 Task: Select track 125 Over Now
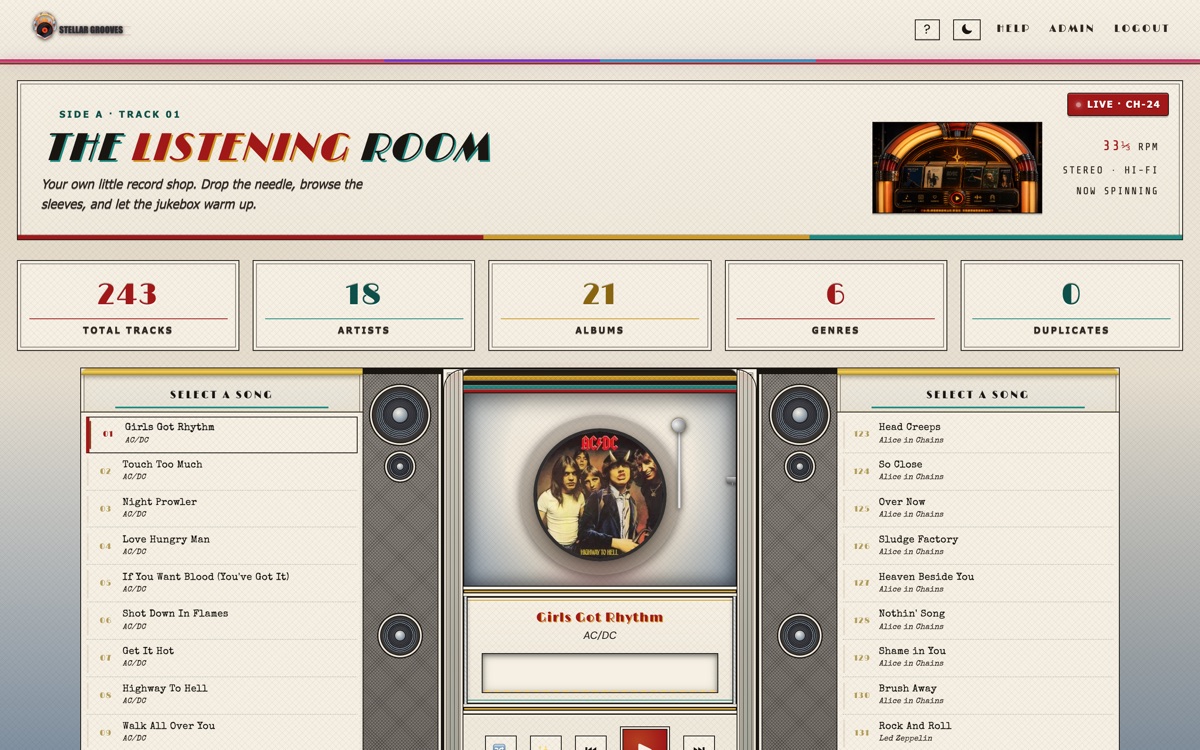point(978,508)
